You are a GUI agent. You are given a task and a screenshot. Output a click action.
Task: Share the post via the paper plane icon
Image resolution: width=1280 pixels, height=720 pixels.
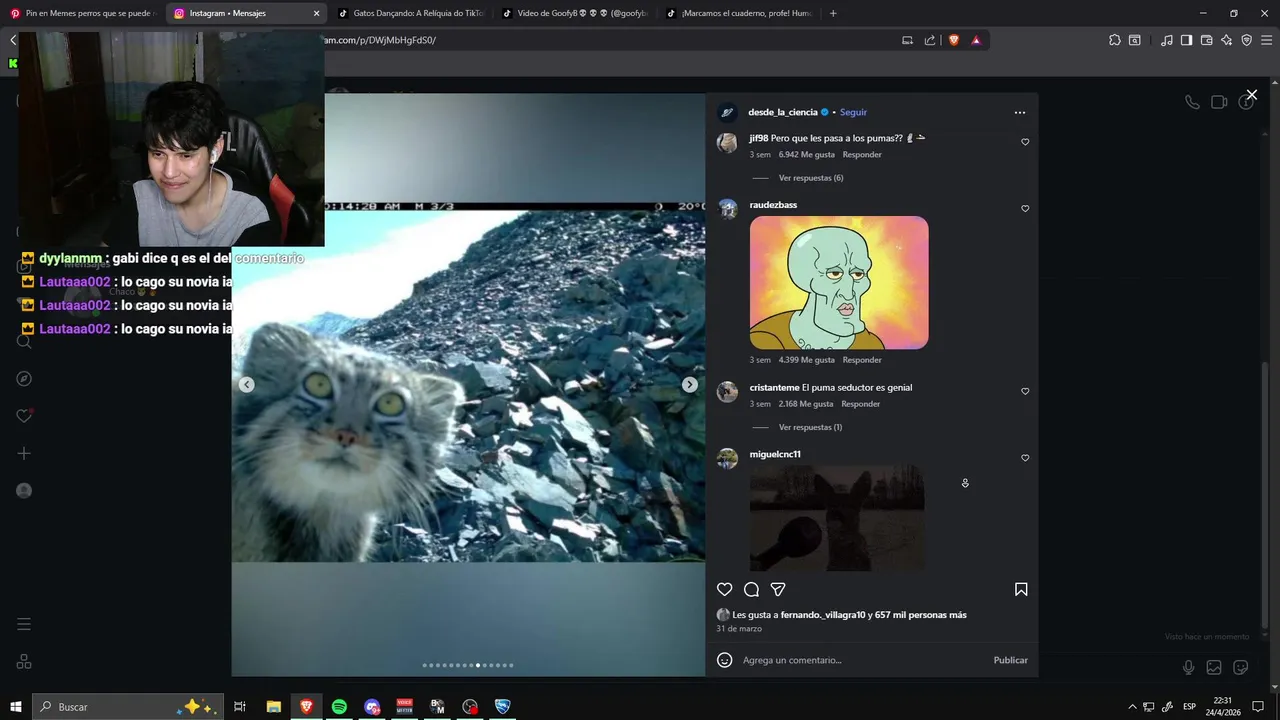(x=778, y=589)
